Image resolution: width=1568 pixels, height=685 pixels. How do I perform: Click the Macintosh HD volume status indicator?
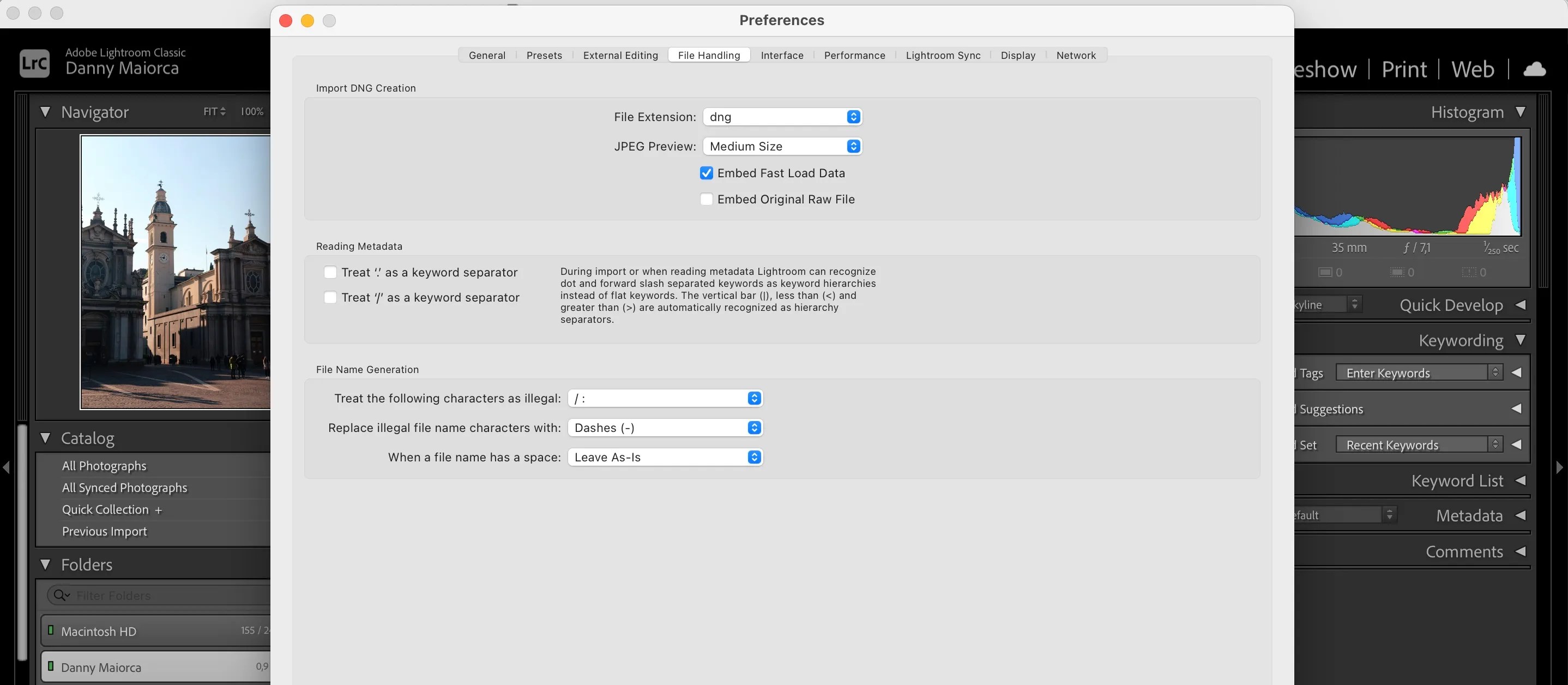click(51, 630)
